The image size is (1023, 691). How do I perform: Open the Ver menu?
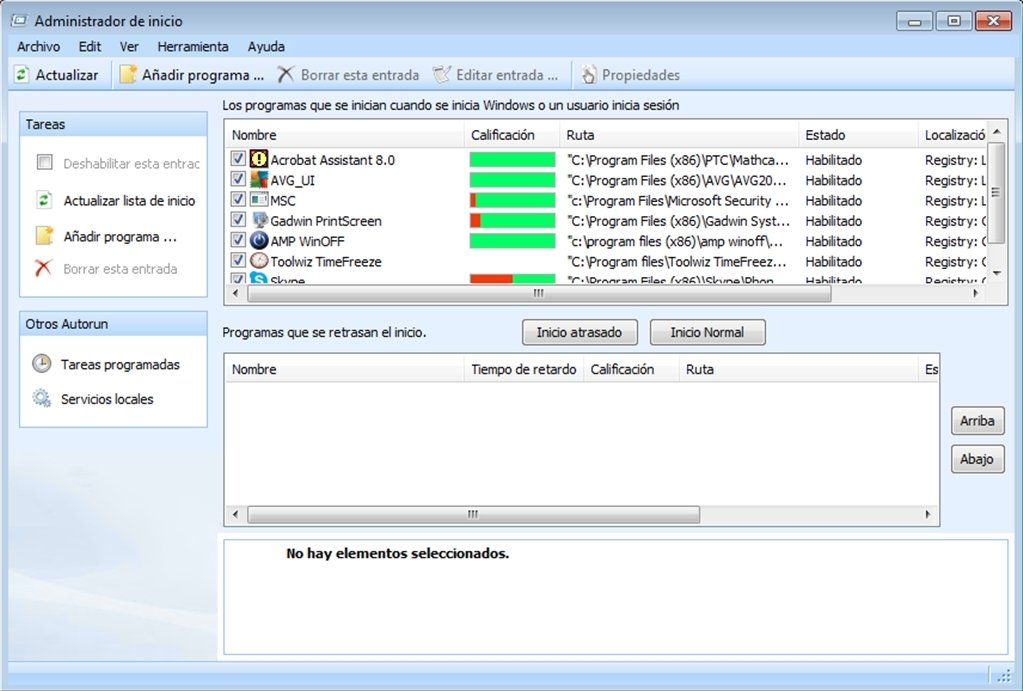(x=129, y=46)
